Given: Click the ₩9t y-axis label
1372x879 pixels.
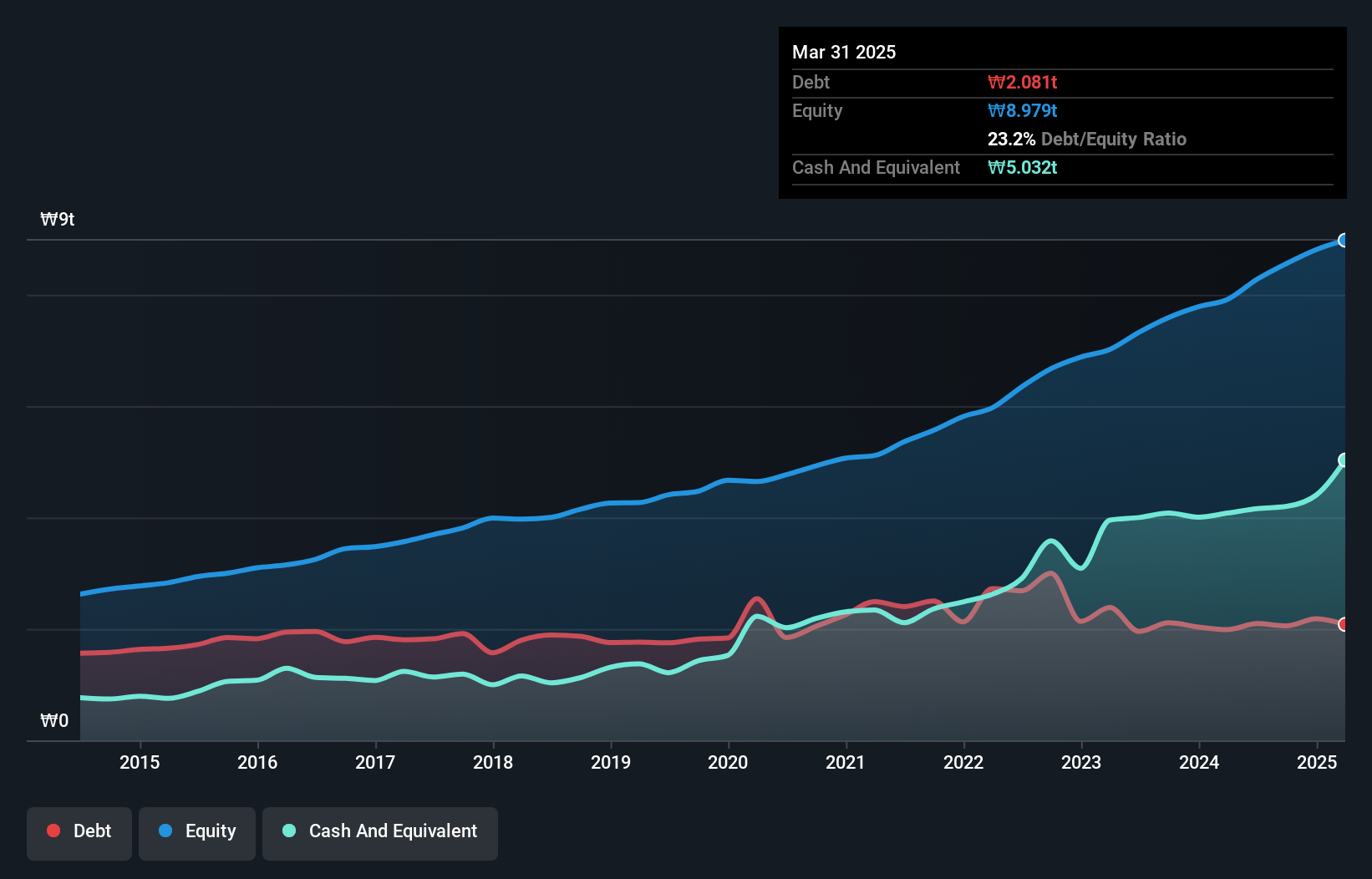Looking at the screenshot, I should click(x=58, y=220).
